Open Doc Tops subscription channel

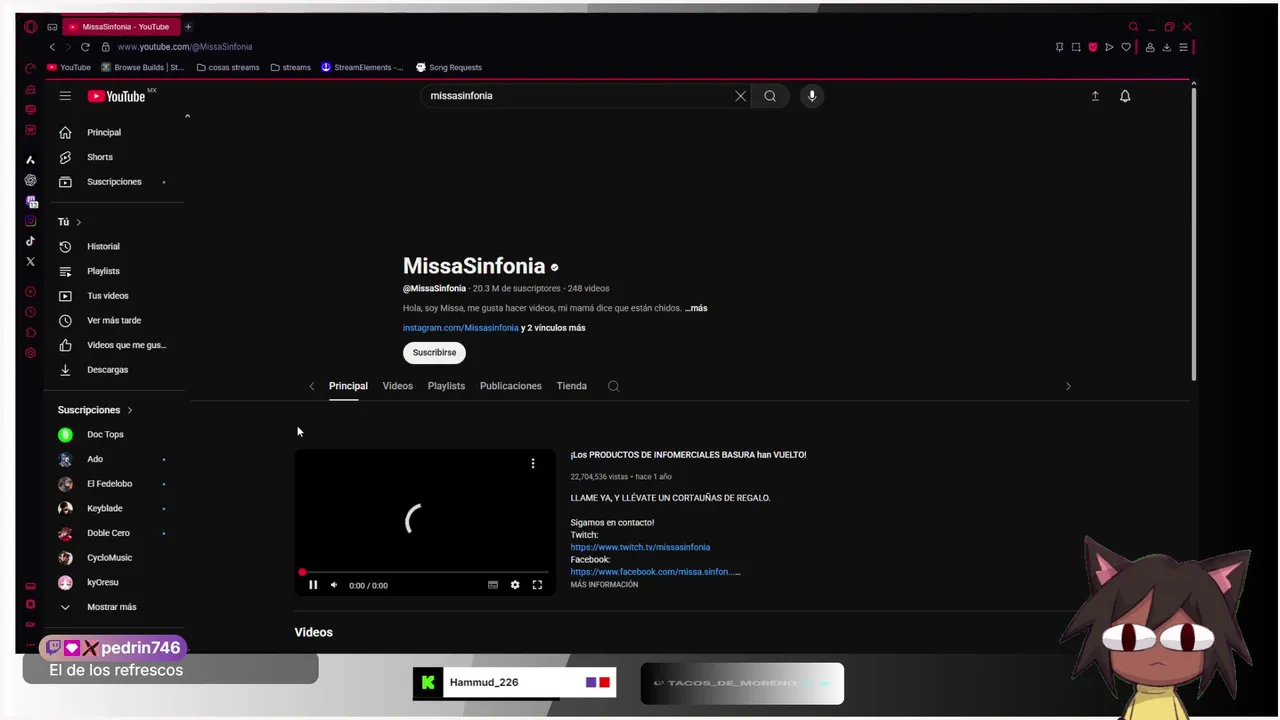105,434
